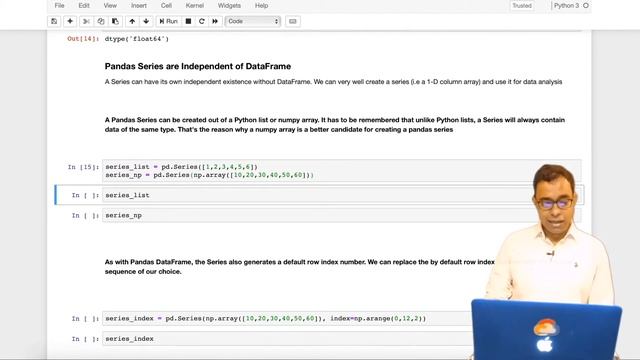Select heading Pandas Series are Independent of DataFrame

click(198, 66)
